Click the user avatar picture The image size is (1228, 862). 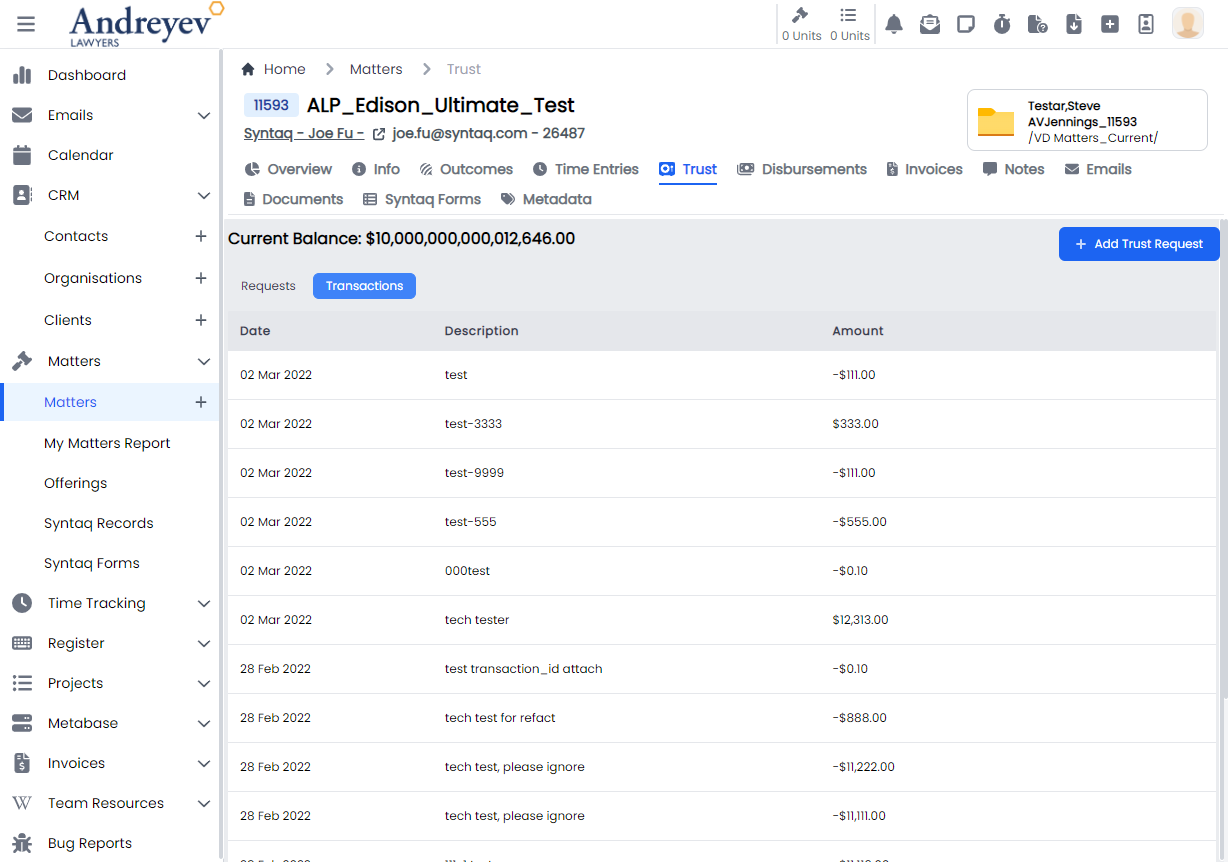coord(1187,23)
